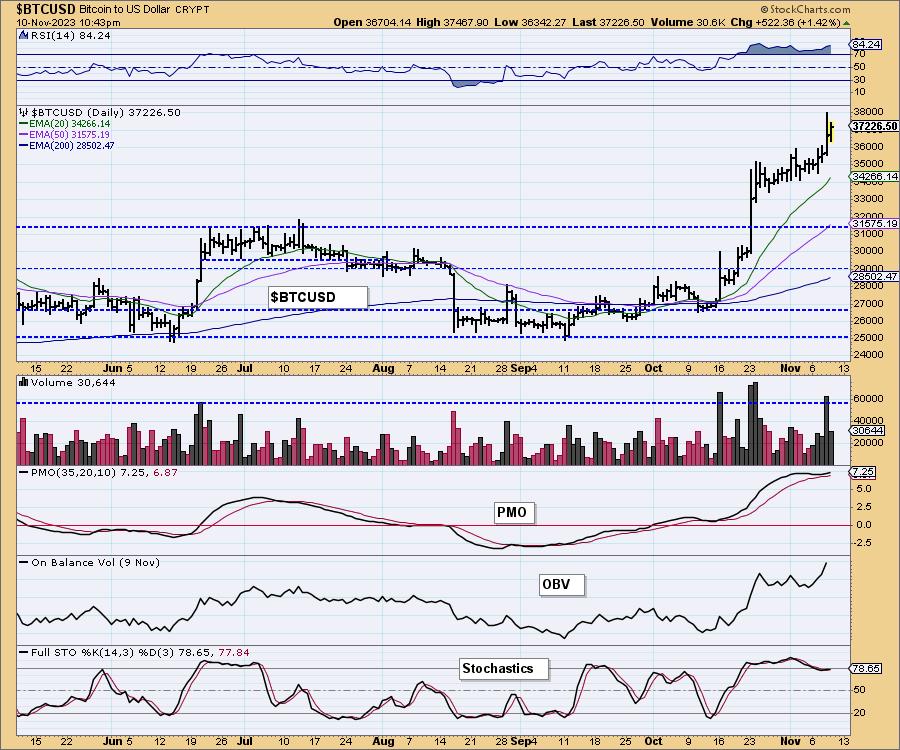Viewport: 900px width, 750px height.
Task: Click the 7.25 PMO value tag
Action: pos(863,472)
